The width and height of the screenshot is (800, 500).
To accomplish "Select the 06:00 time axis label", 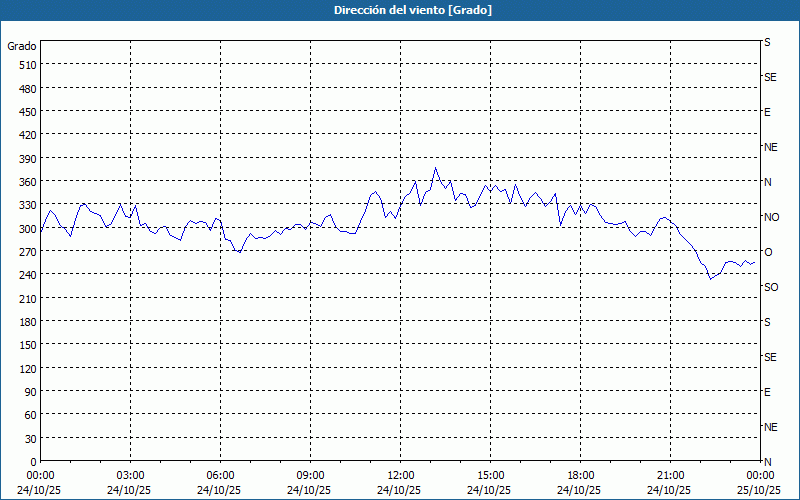I will [x=220, y=475].
